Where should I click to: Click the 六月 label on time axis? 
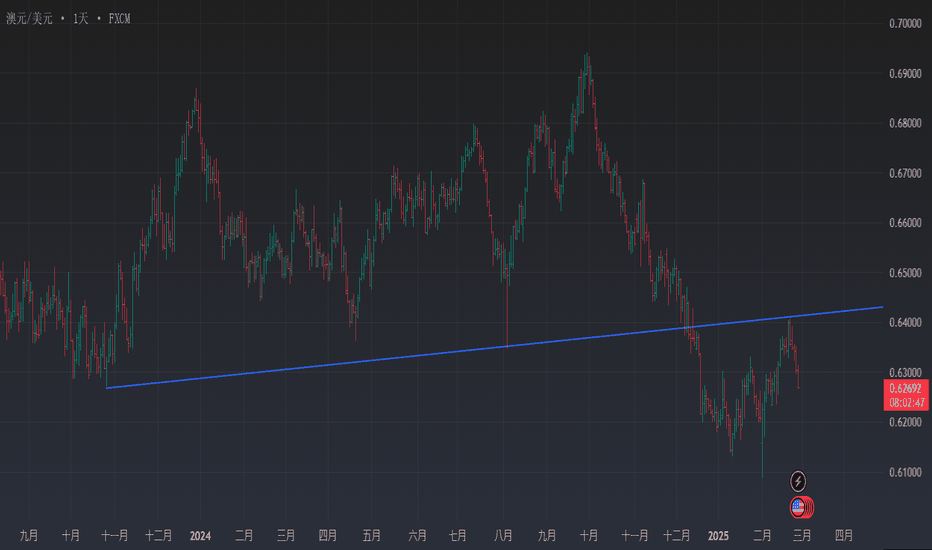416,535
